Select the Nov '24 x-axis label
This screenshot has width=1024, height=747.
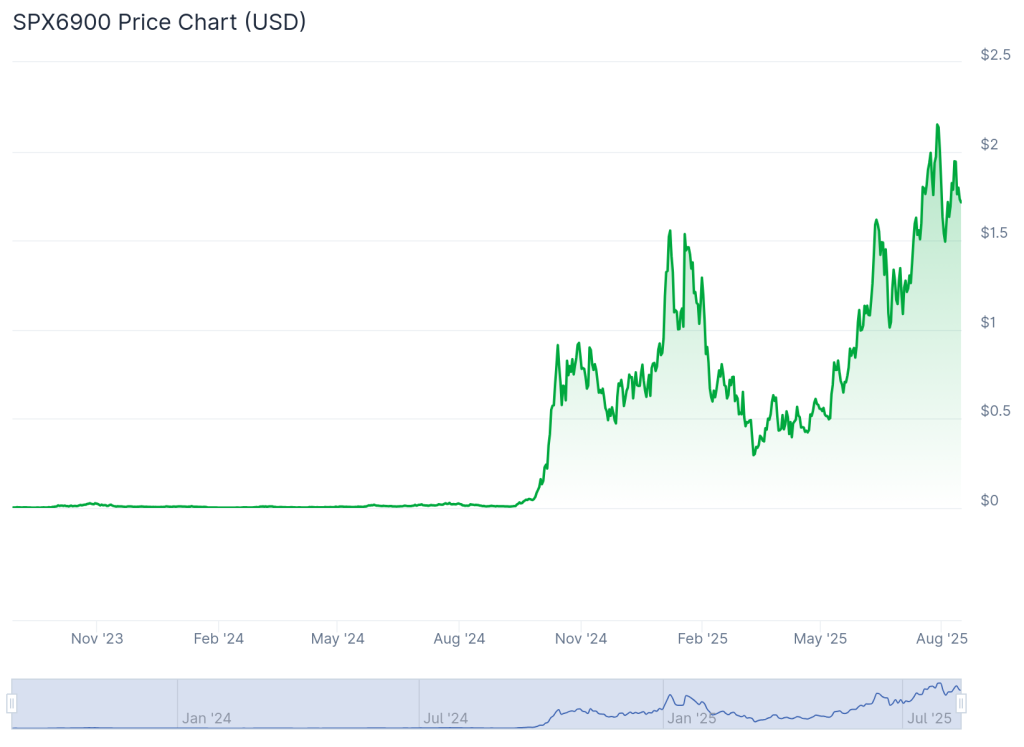(581, 638)
